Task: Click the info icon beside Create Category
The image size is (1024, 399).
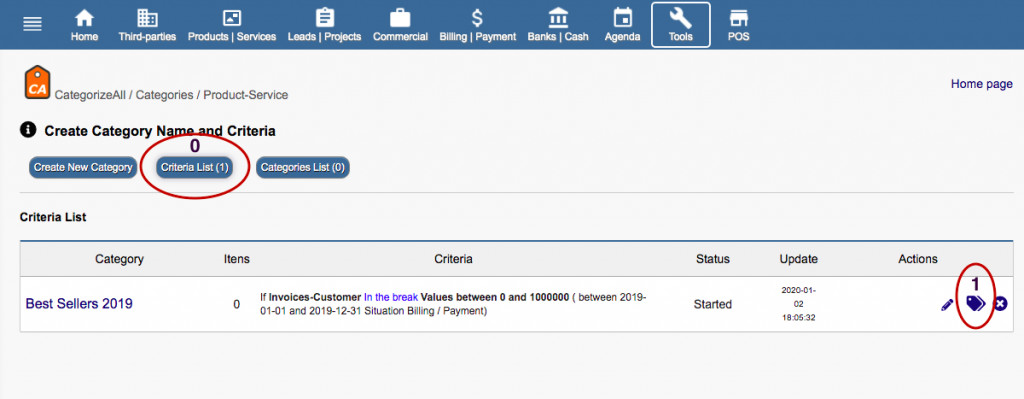Action: click(x=28, y=130)
